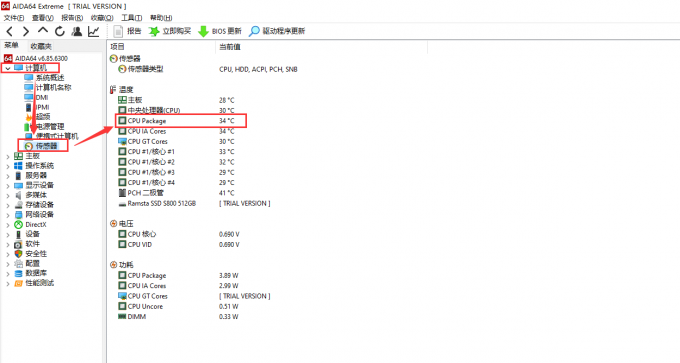Refresh the view with the circular arrow icon
This screenshot has height=363, width=680.
pos(59,31)
